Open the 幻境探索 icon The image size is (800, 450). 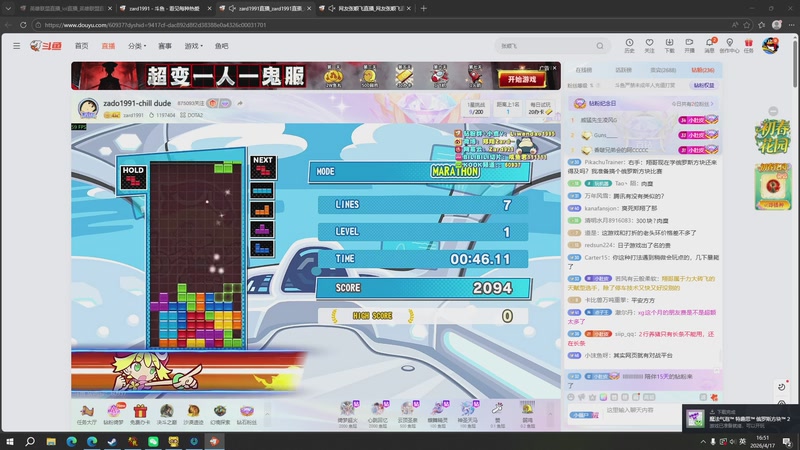point(220,414)
